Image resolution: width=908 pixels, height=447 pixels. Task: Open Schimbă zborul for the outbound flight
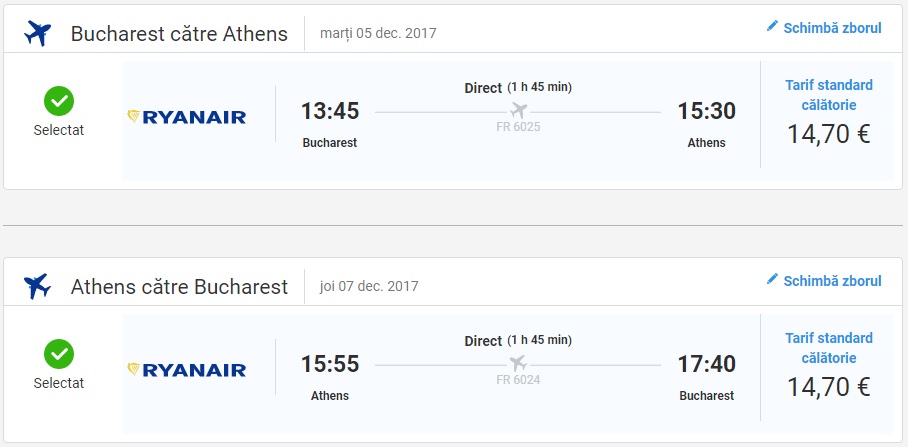coord(832,28)
